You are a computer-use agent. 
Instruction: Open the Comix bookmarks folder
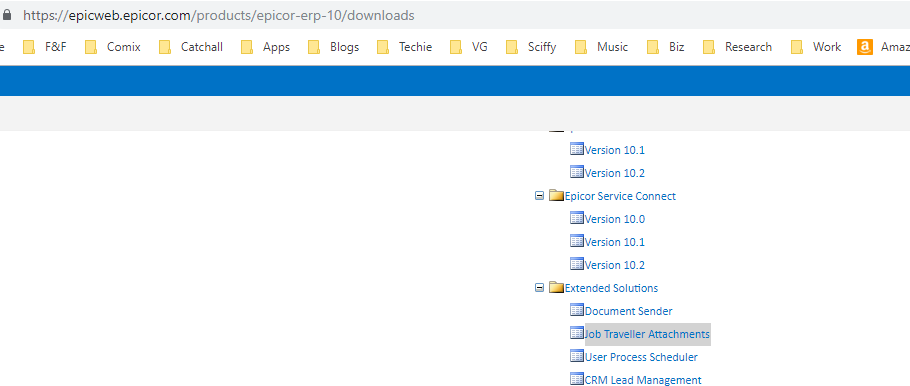point(113,47)
